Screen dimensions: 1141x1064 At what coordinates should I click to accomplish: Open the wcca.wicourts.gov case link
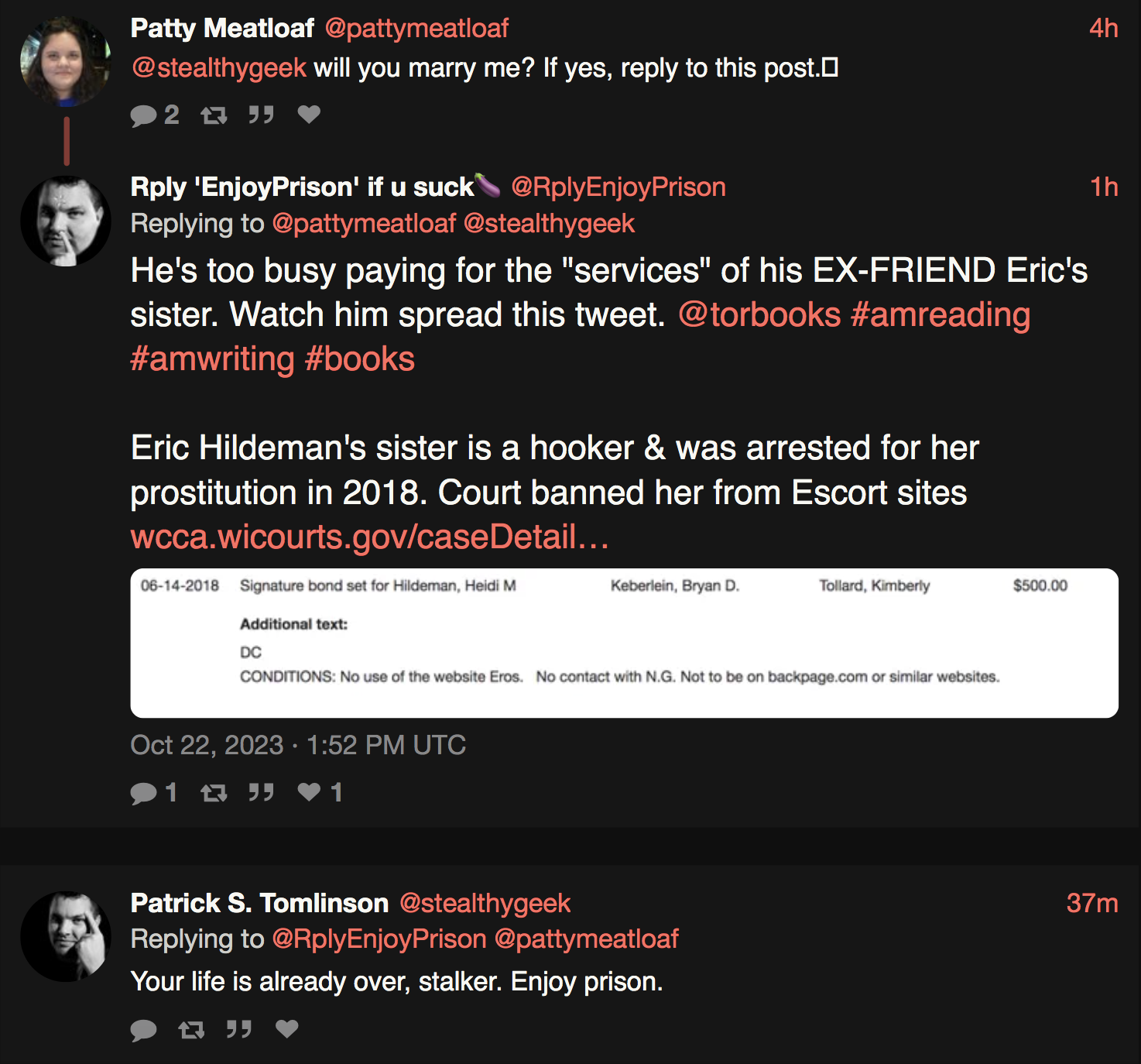coord(369,537)
